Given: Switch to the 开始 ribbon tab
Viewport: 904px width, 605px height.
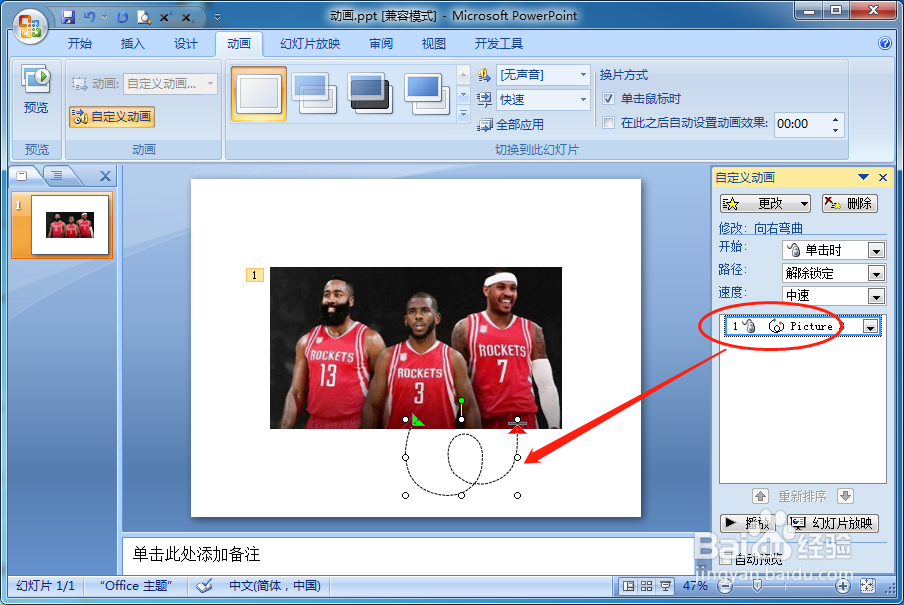Looking at the screenshot, I should coord(80,44).
